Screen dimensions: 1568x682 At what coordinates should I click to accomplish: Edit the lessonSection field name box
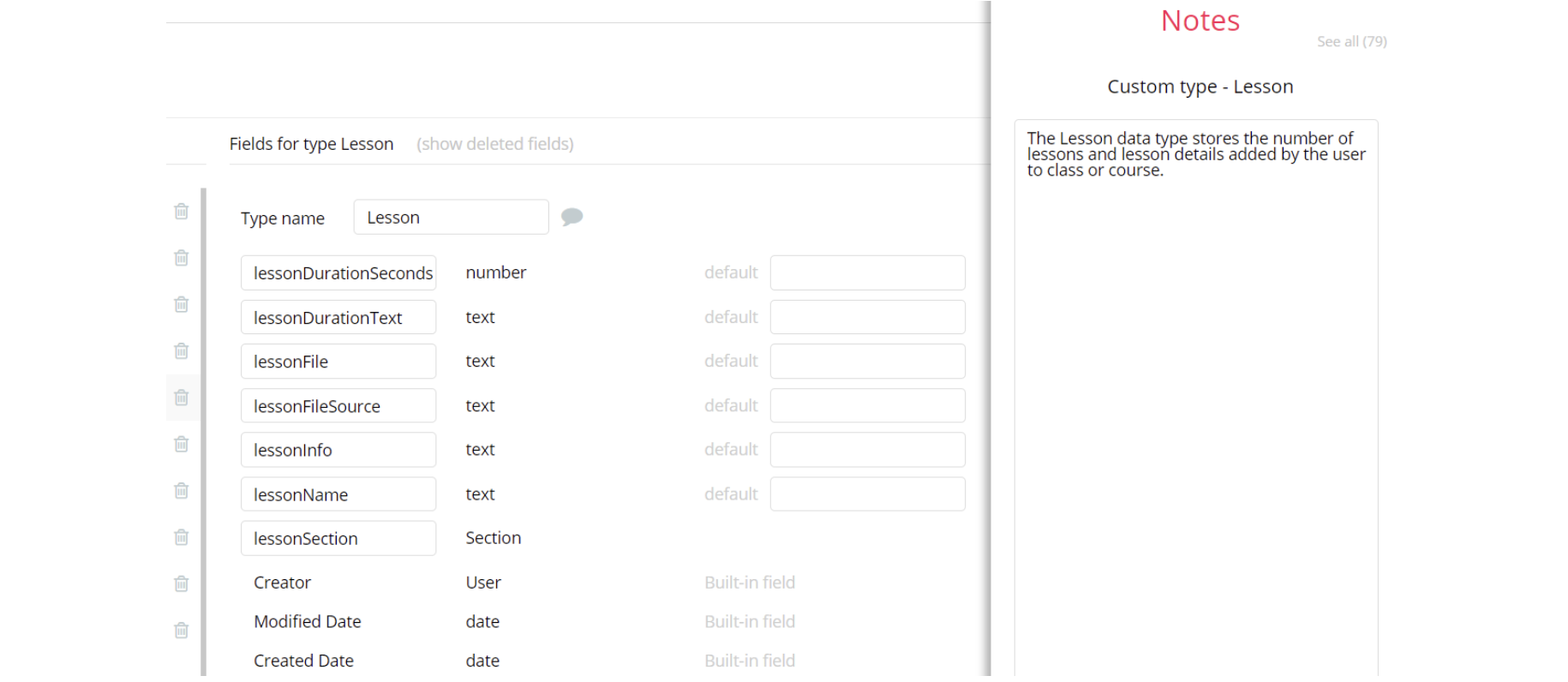coord(338,539)
